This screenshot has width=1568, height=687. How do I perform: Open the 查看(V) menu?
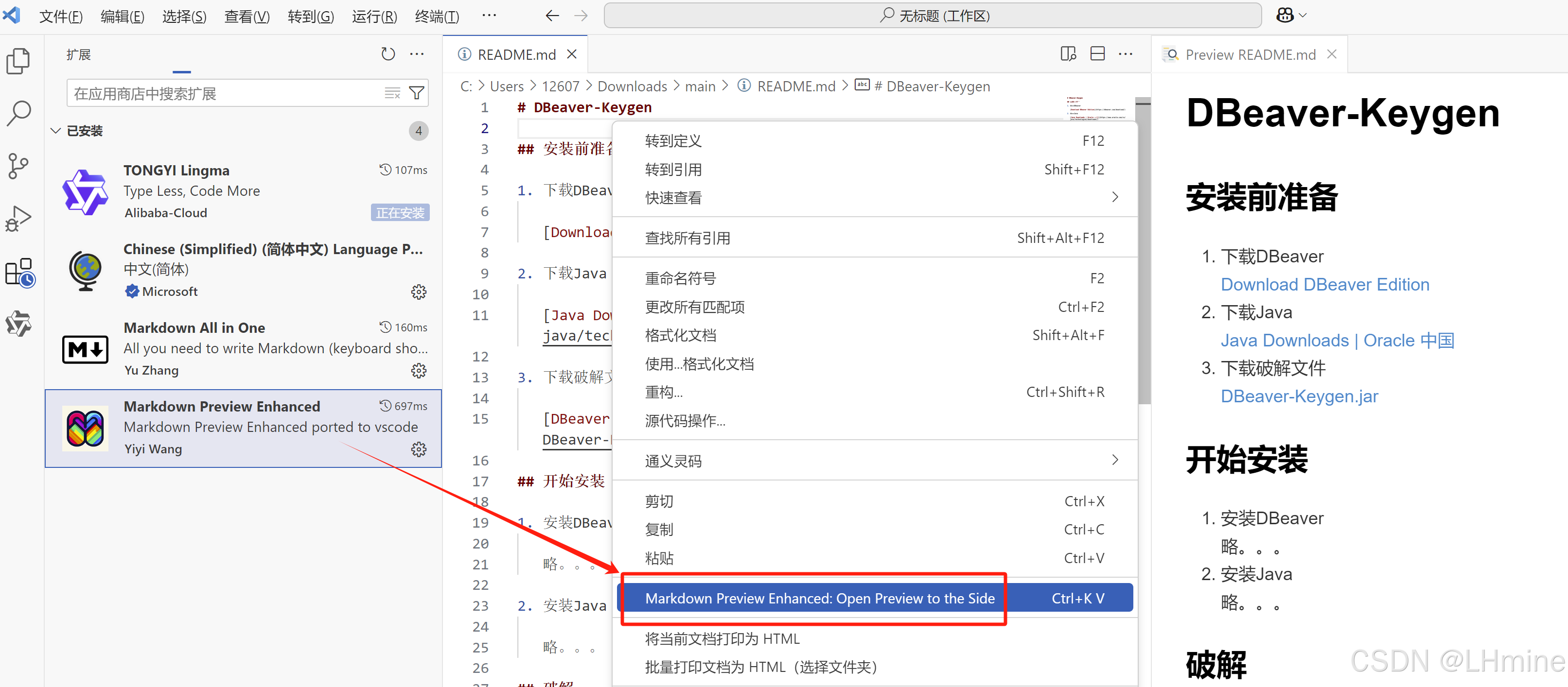(247, 17)
